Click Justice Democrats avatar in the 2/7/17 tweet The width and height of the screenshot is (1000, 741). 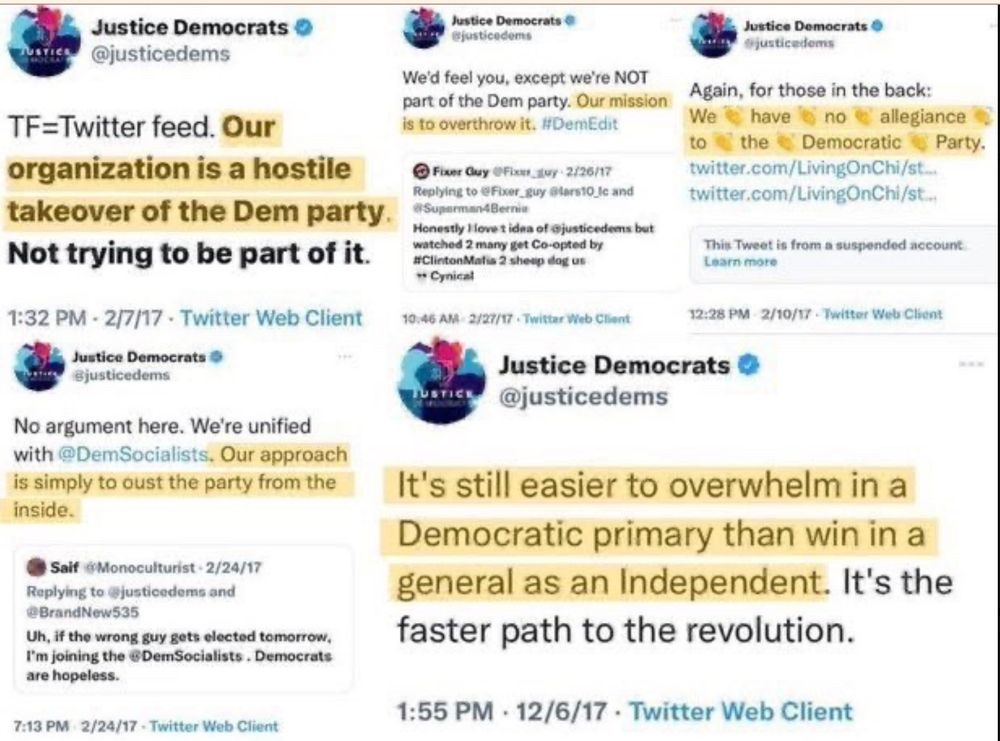[43, 41]
